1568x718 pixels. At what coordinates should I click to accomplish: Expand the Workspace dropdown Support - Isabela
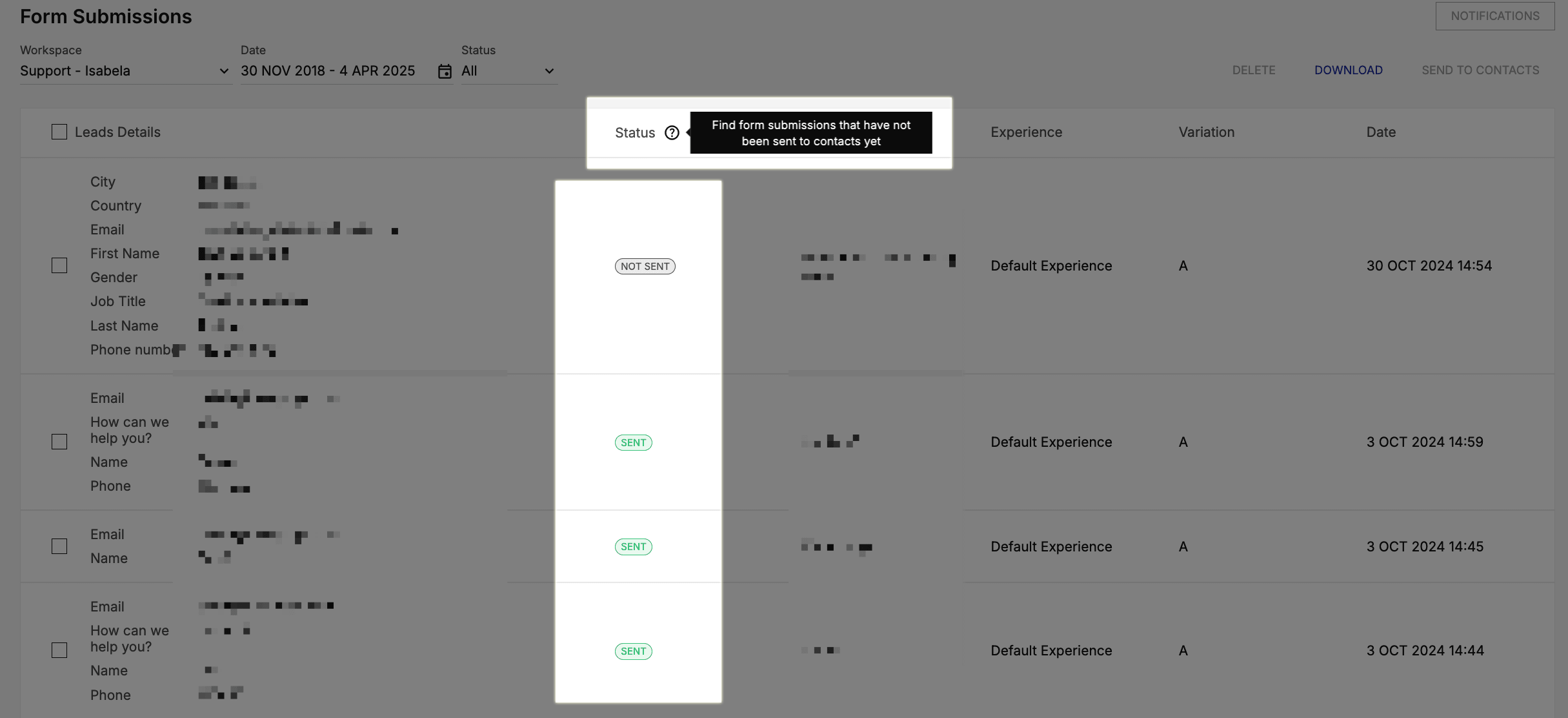125,71
